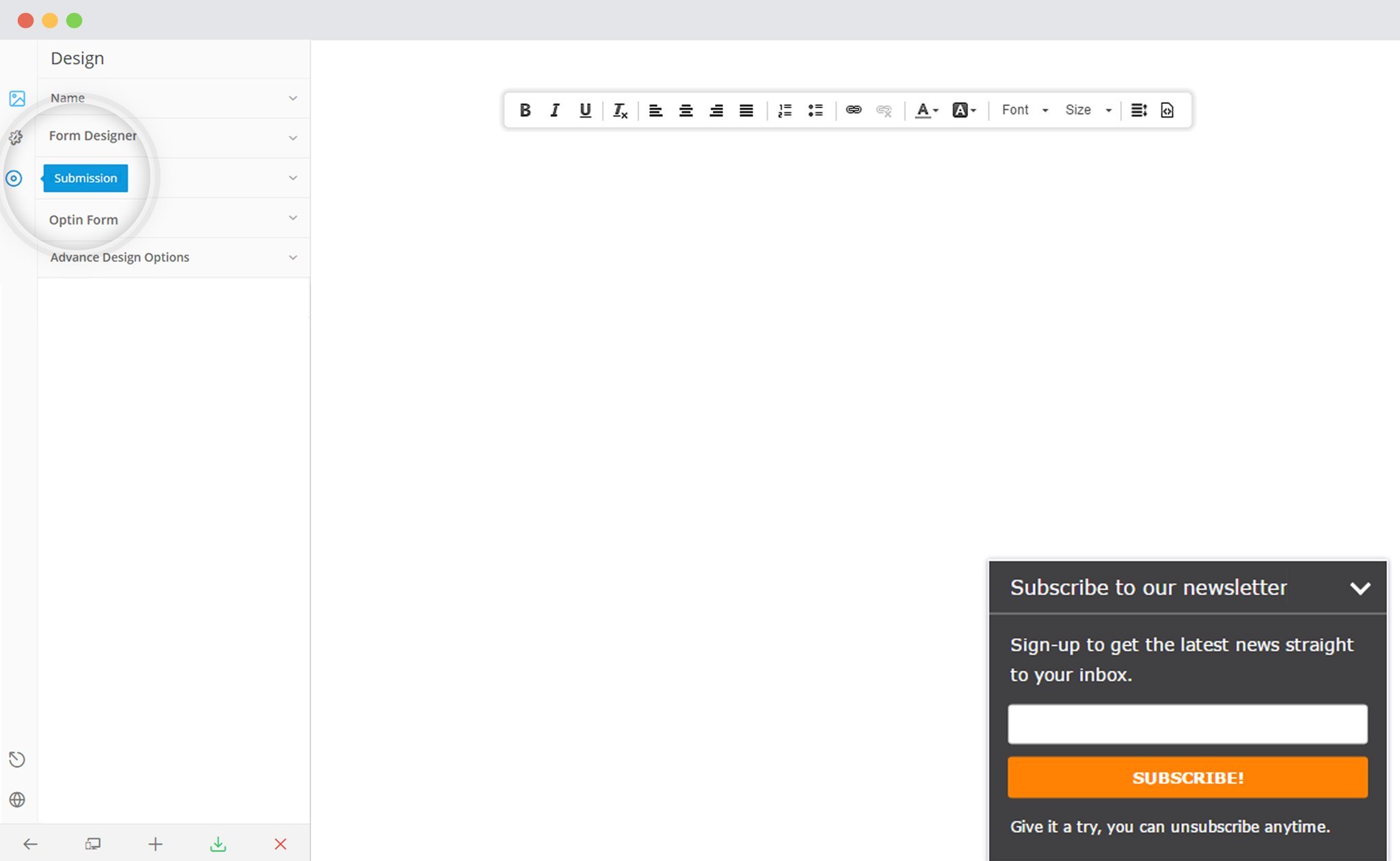Viewport: 1400px width, 861px height.
Task: Click the remove formatting icon
Action: pos(620,110)
